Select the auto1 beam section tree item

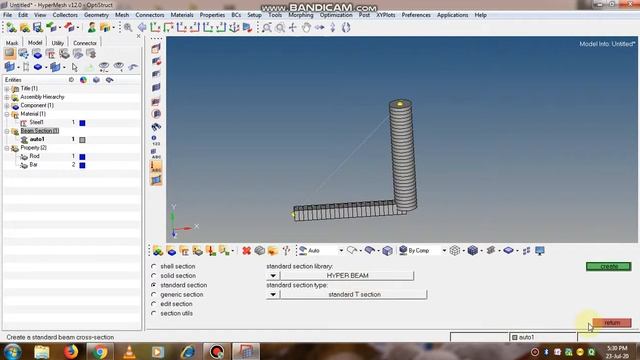click(37, 139)
